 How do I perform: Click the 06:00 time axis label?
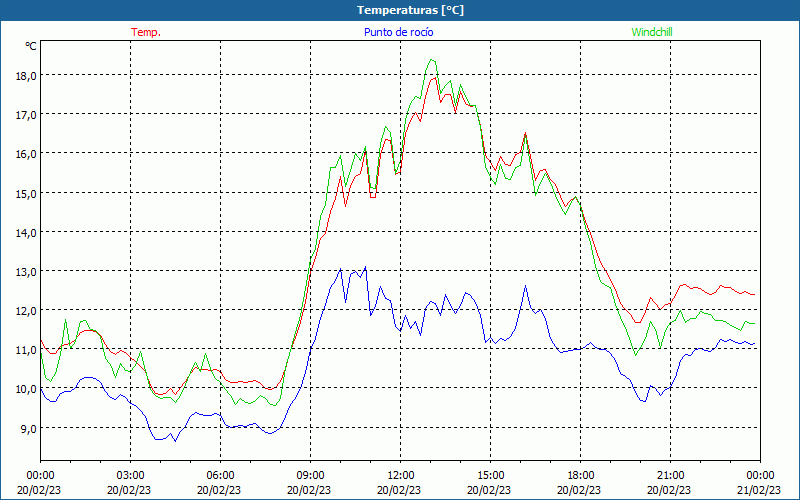pos(221,476)
